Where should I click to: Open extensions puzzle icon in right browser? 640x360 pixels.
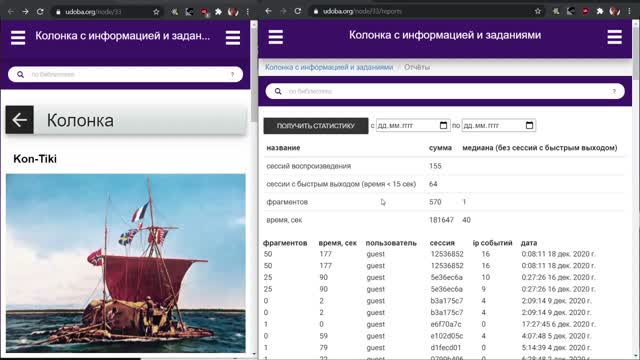tap(600, 11)
